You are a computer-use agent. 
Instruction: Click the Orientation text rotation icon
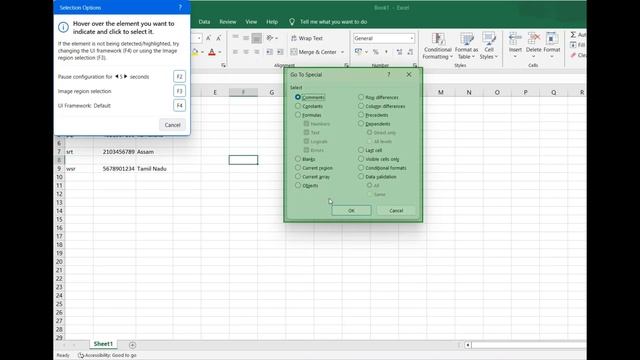(270, 38)
